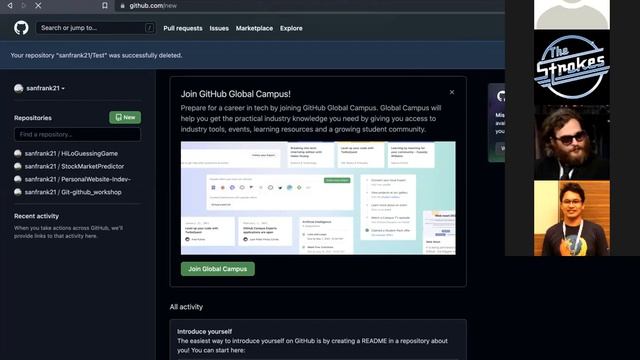
Task: Open the sanfrank21 / Git-github_workshop repository
Action: [73, 192]
